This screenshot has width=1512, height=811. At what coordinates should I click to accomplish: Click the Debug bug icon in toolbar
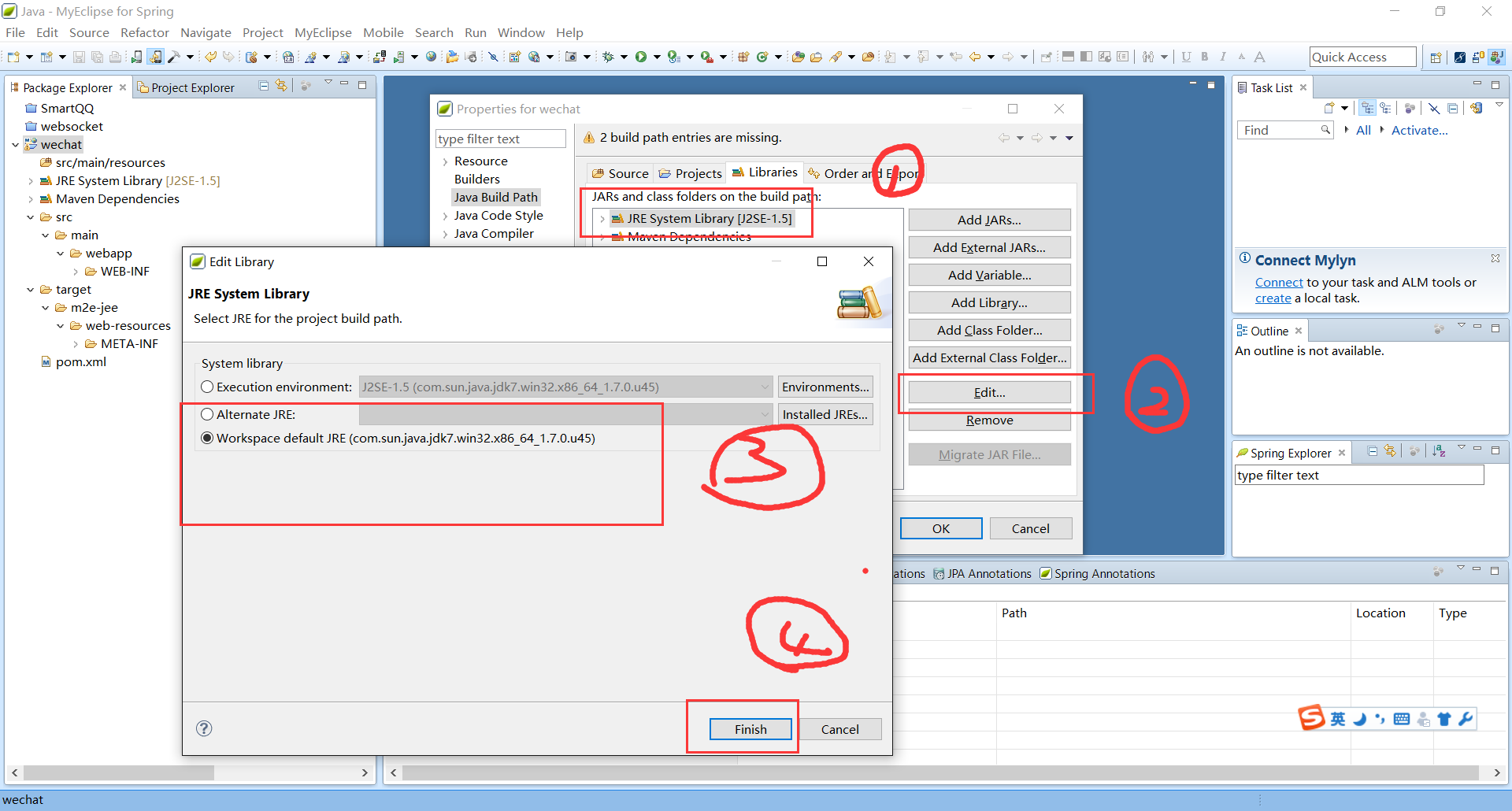pos(608,57)
